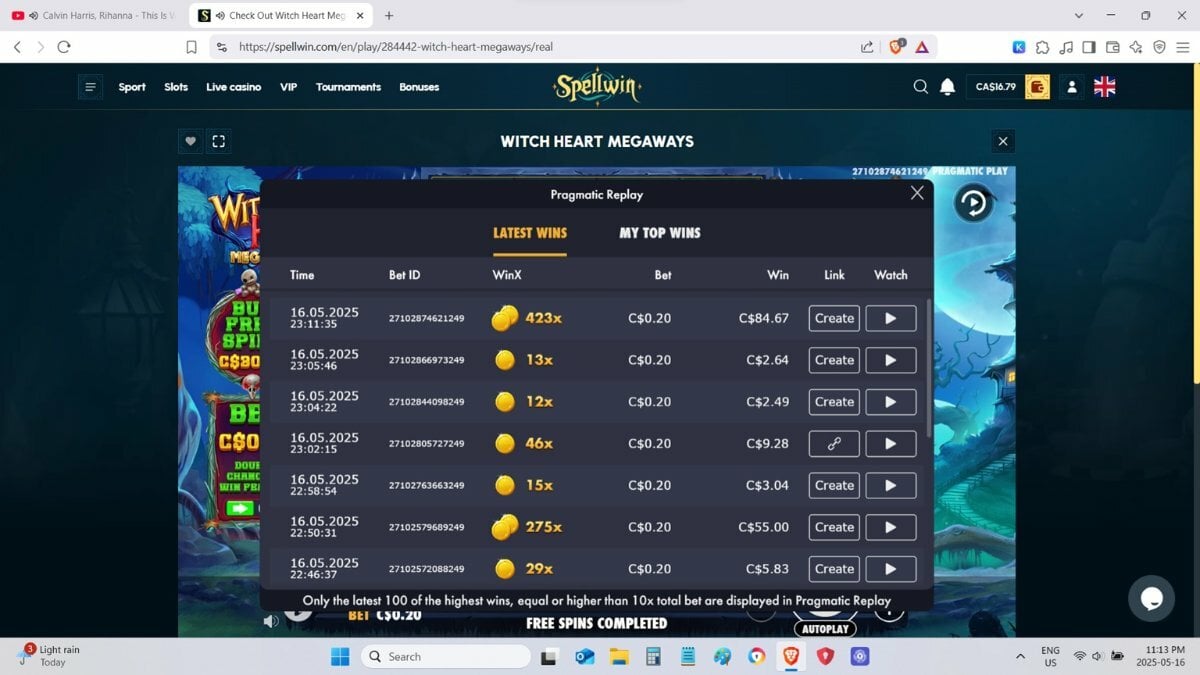Open the live chat bubble
Viewport: 1200px width, 675px height.
[x=1151, y=598]
